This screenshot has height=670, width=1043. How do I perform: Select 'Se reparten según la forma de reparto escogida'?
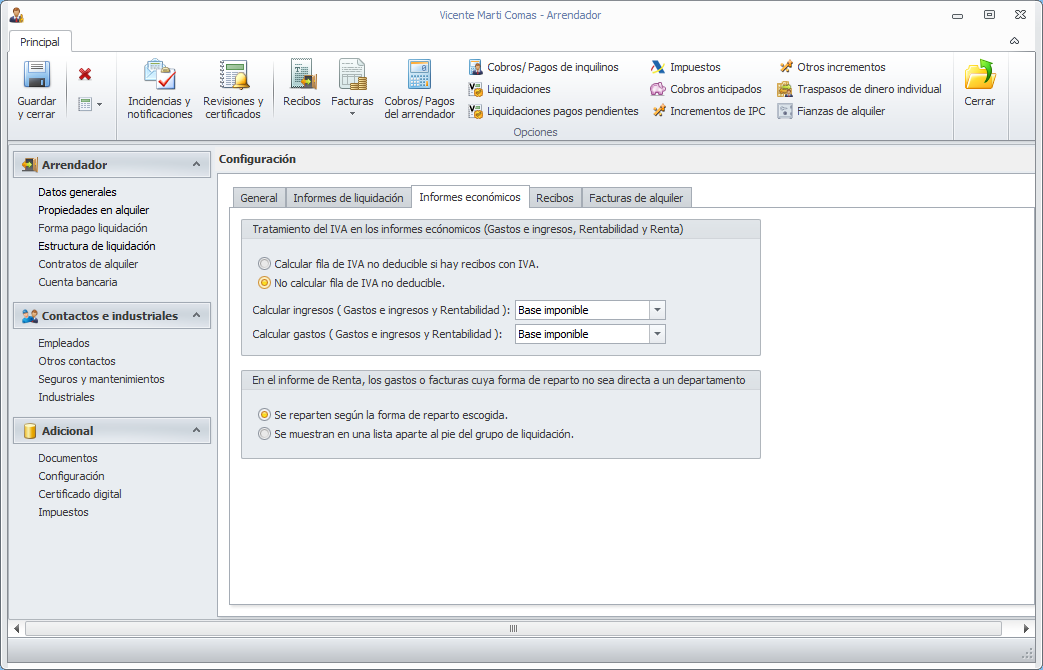265,415
